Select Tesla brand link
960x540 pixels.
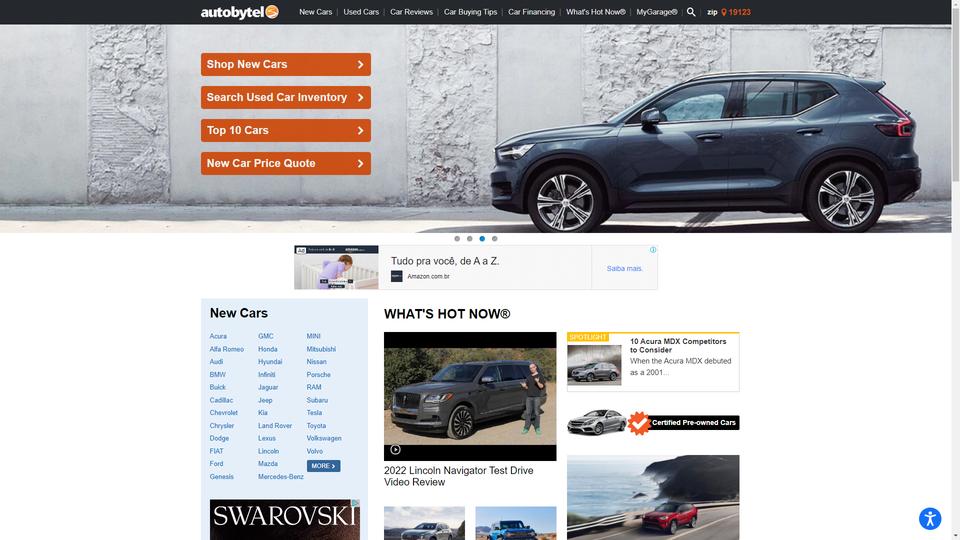[x=314, y=413]
